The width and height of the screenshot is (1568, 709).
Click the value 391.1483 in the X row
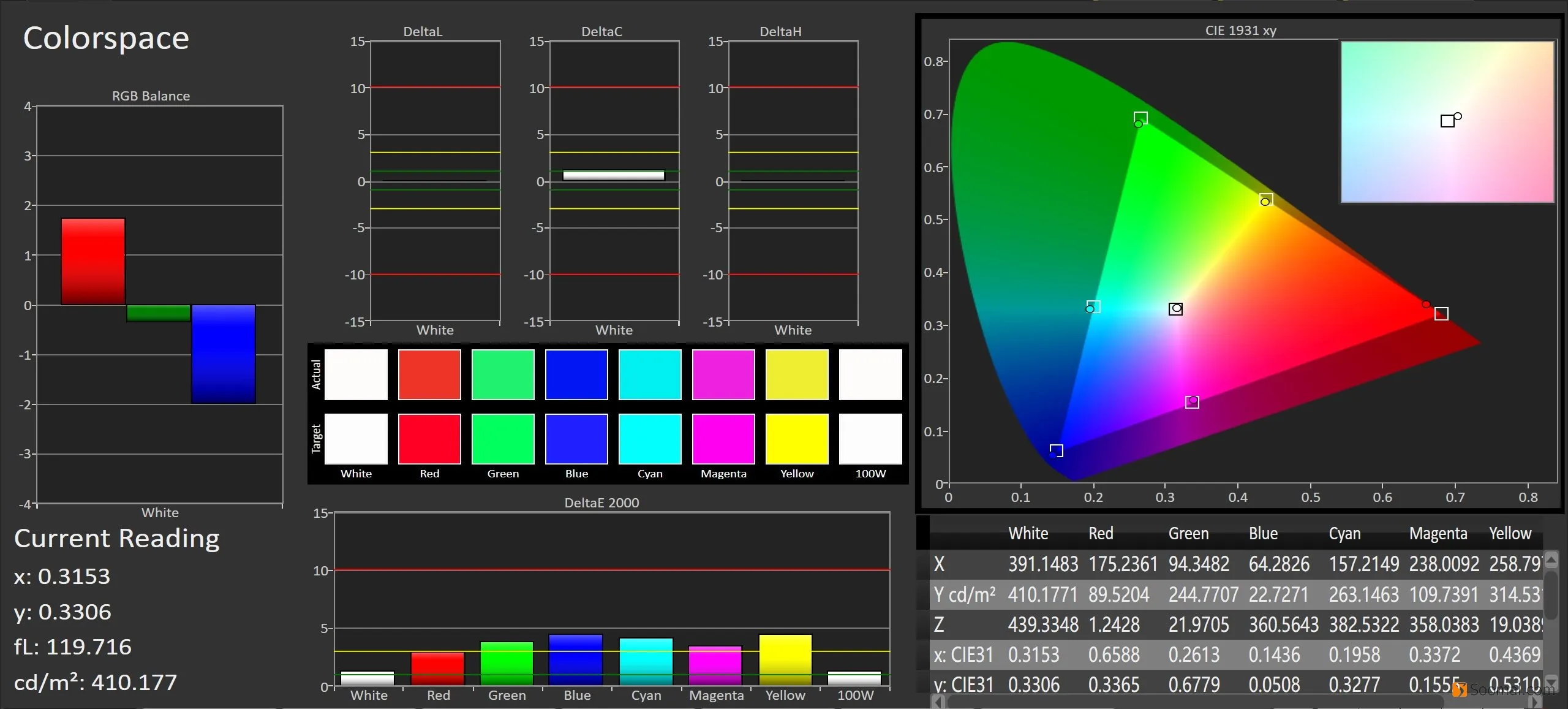(x=1043, y=564)
